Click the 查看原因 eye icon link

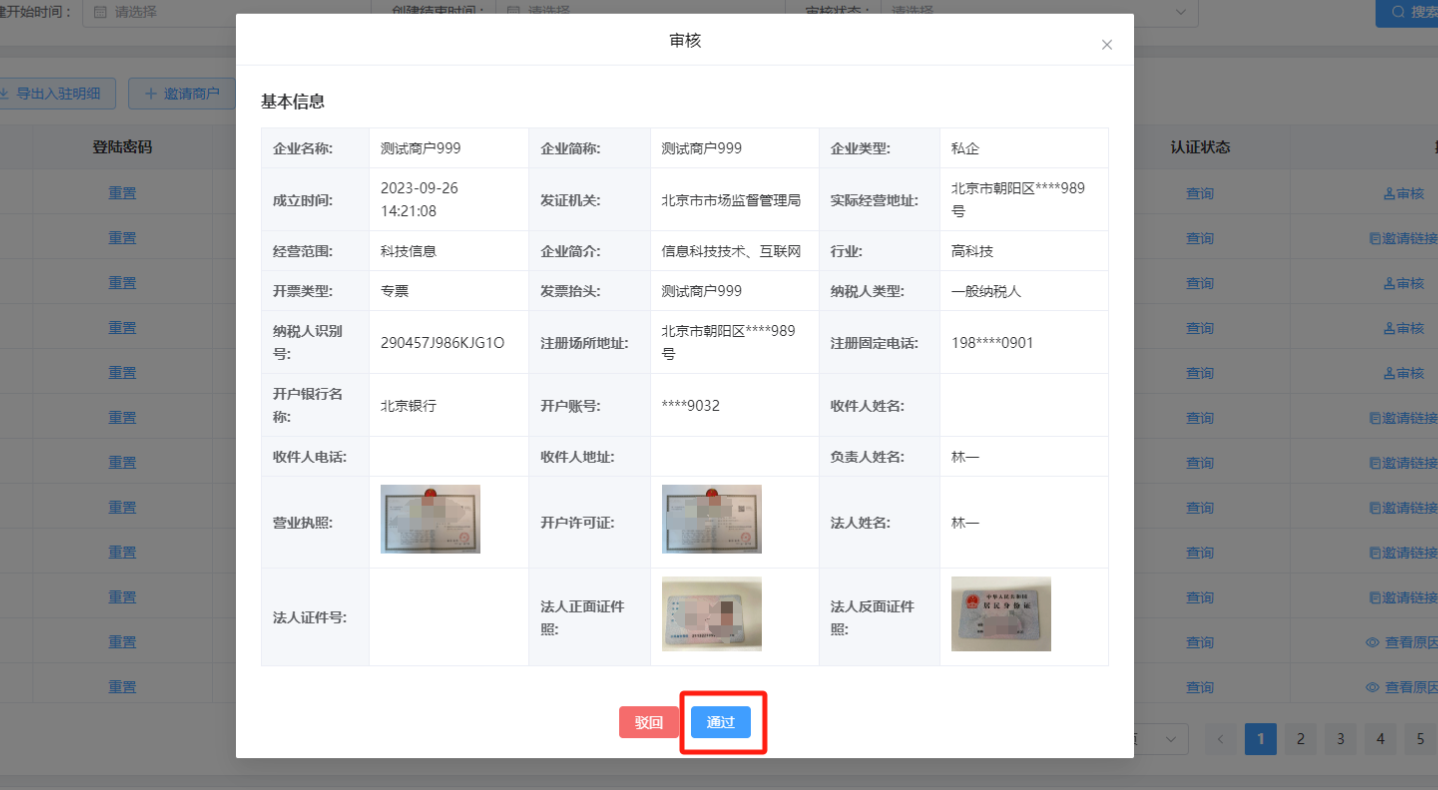coord(1402,642)
